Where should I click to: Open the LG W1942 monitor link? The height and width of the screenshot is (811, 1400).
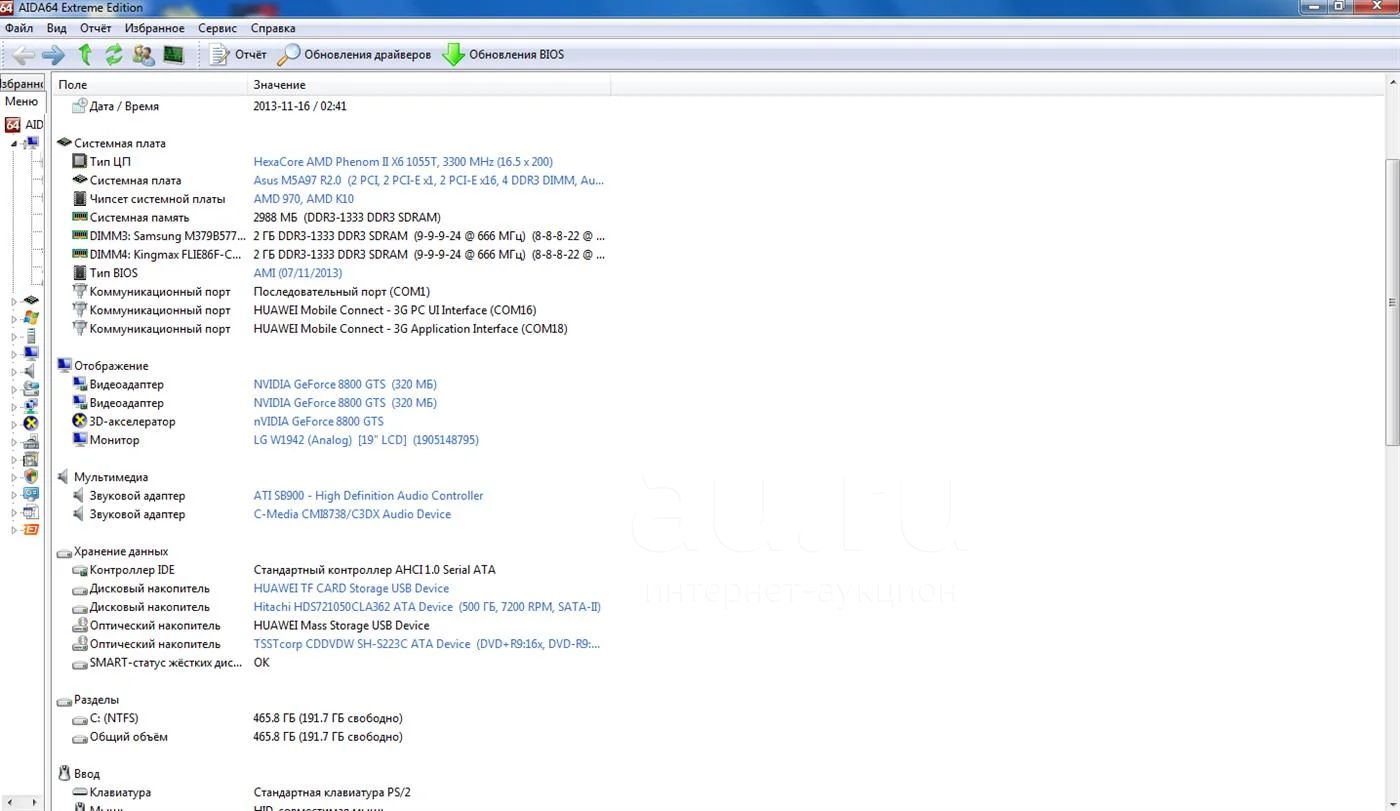pos(366,440)
